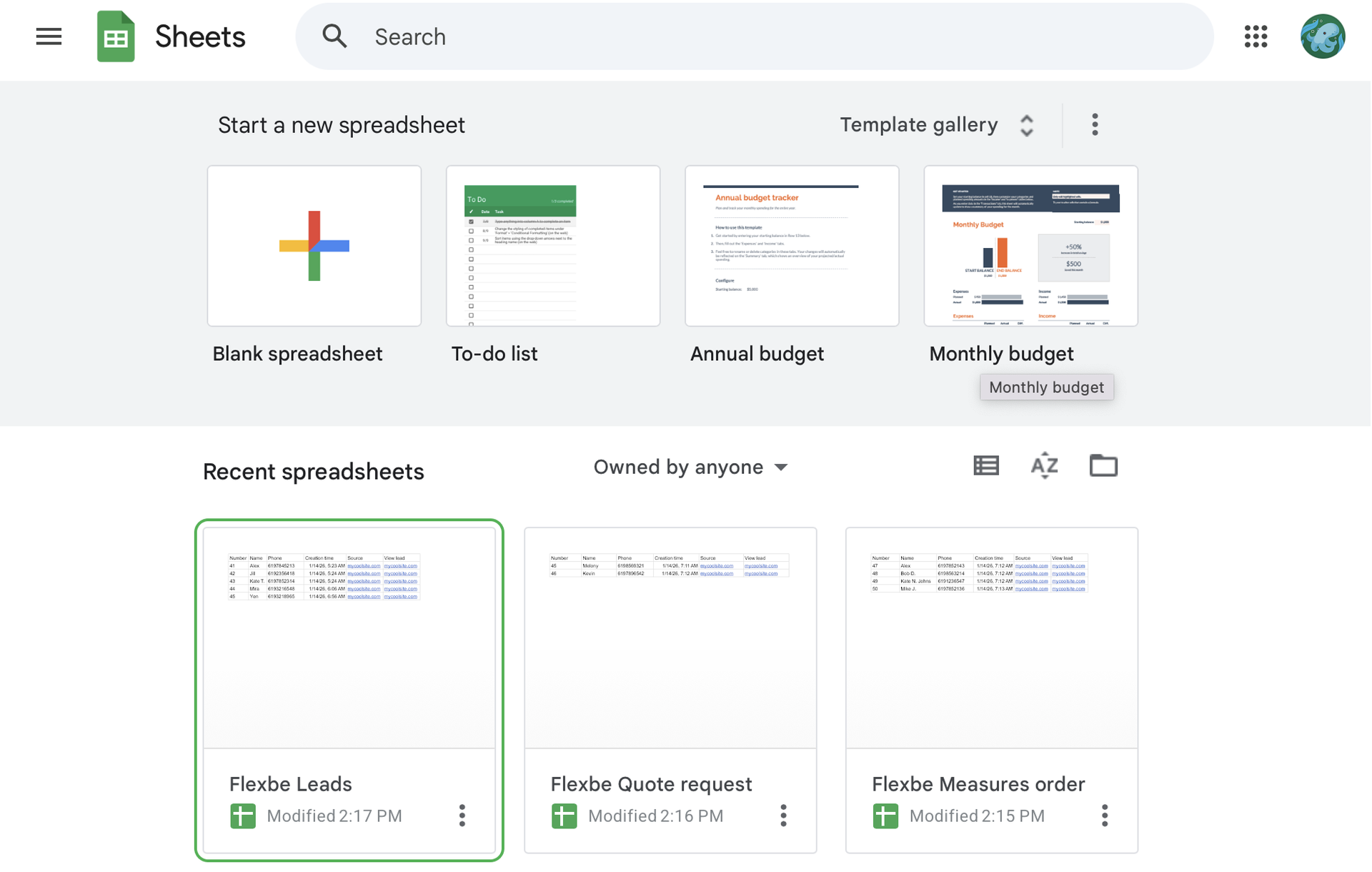Expand the Template gallery

937,125
